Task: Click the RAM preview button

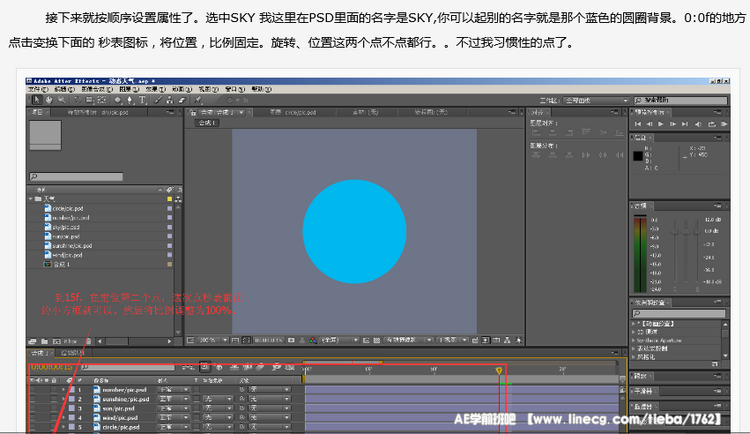Action: (x=724, y=124)
